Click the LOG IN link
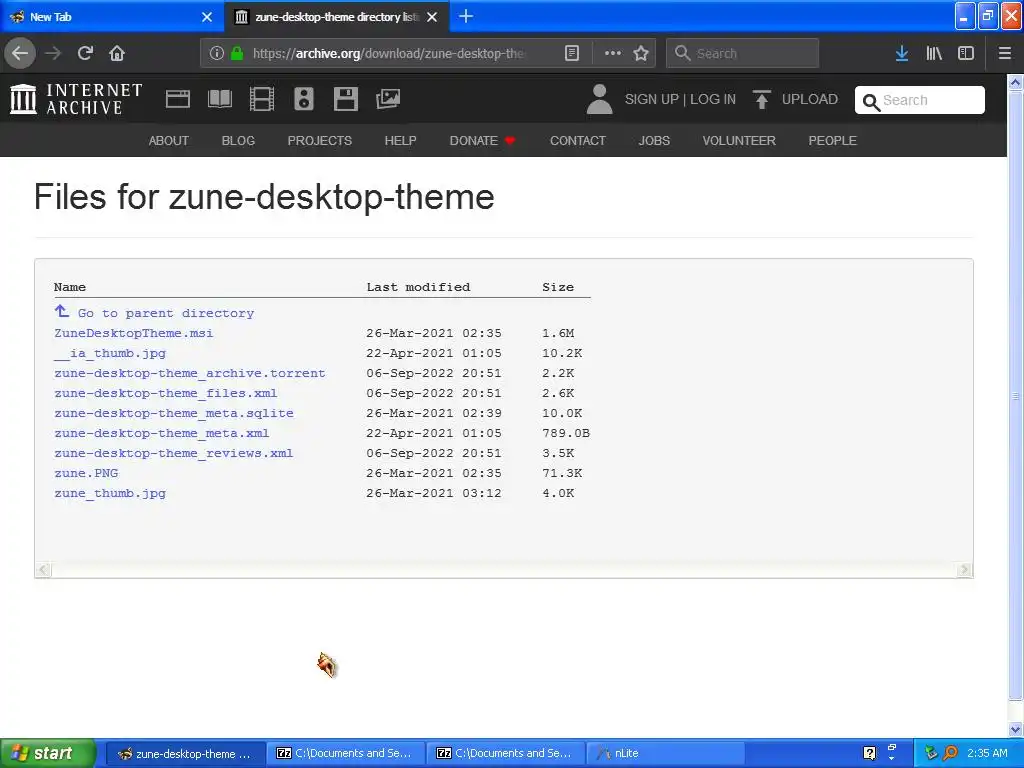 [x=712, y=99]
